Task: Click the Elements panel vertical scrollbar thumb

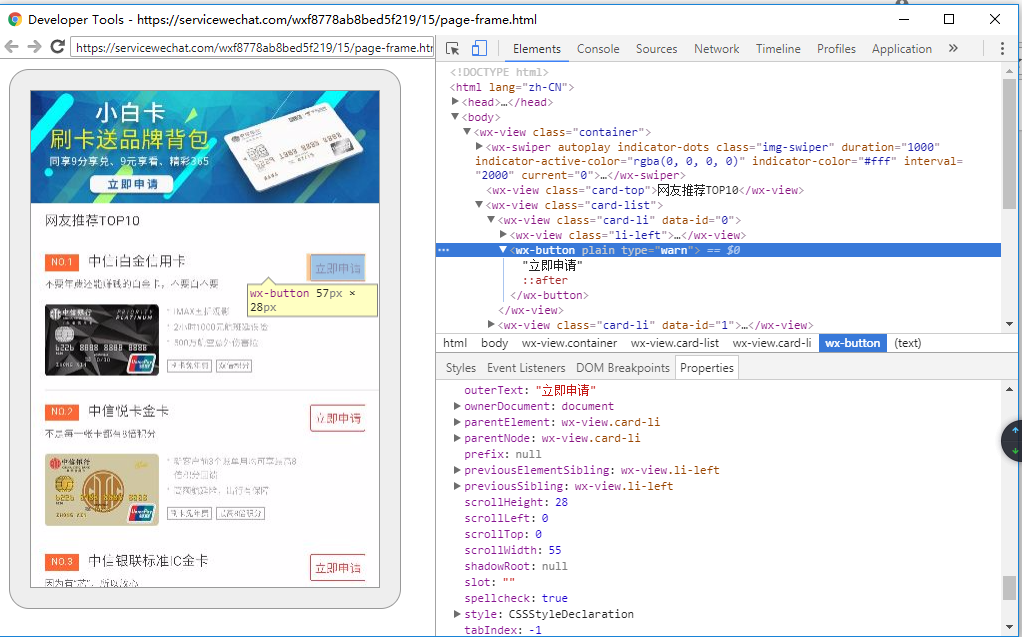Action: point(1010,143)
